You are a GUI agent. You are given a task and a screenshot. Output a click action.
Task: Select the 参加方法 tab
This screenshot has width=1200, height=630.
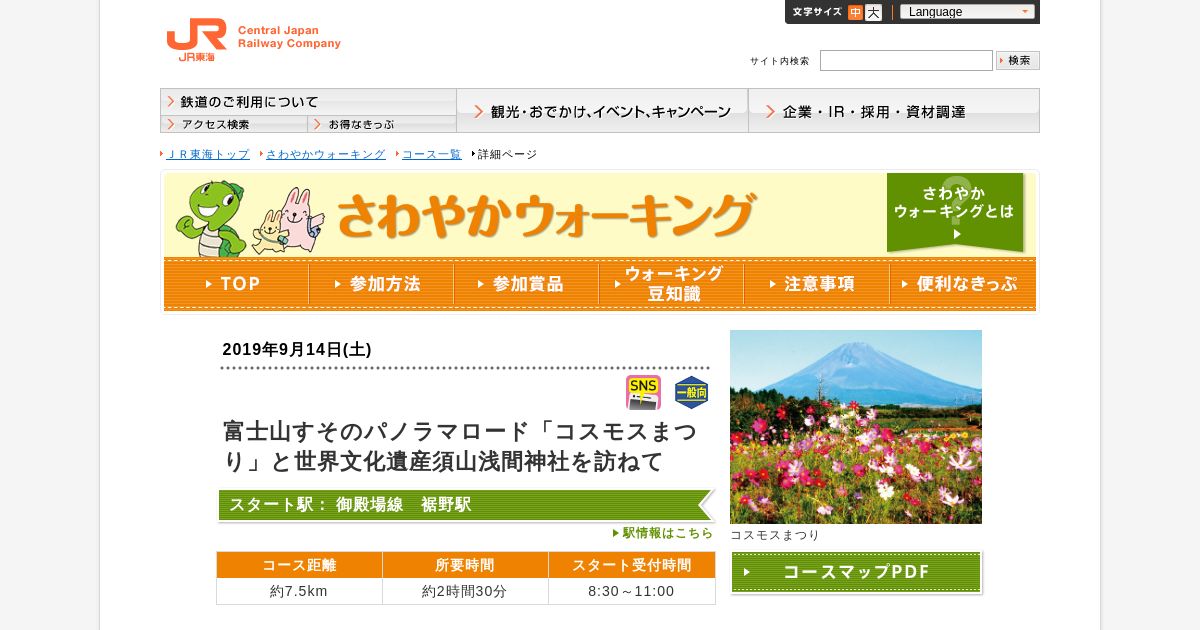click(381, 284)
